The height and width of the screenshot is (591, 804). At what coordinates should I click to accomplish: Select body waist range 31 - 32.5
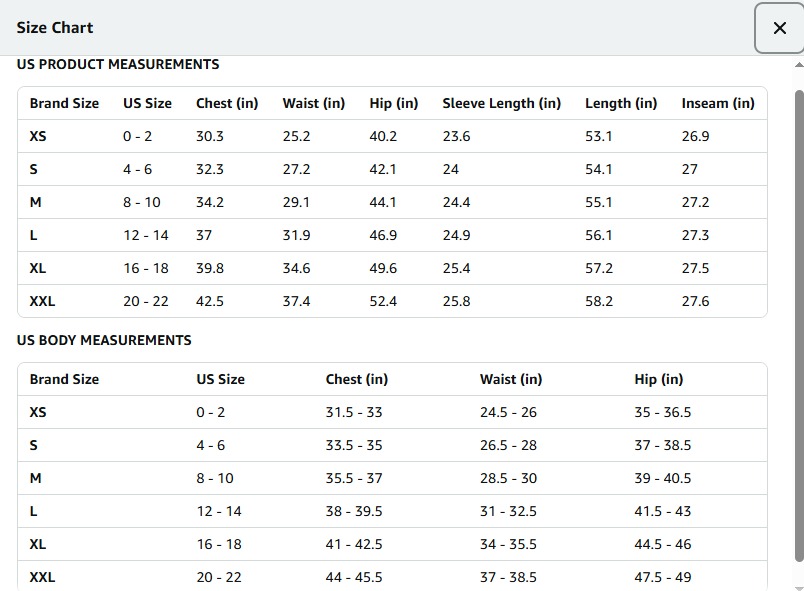(508, 511)
